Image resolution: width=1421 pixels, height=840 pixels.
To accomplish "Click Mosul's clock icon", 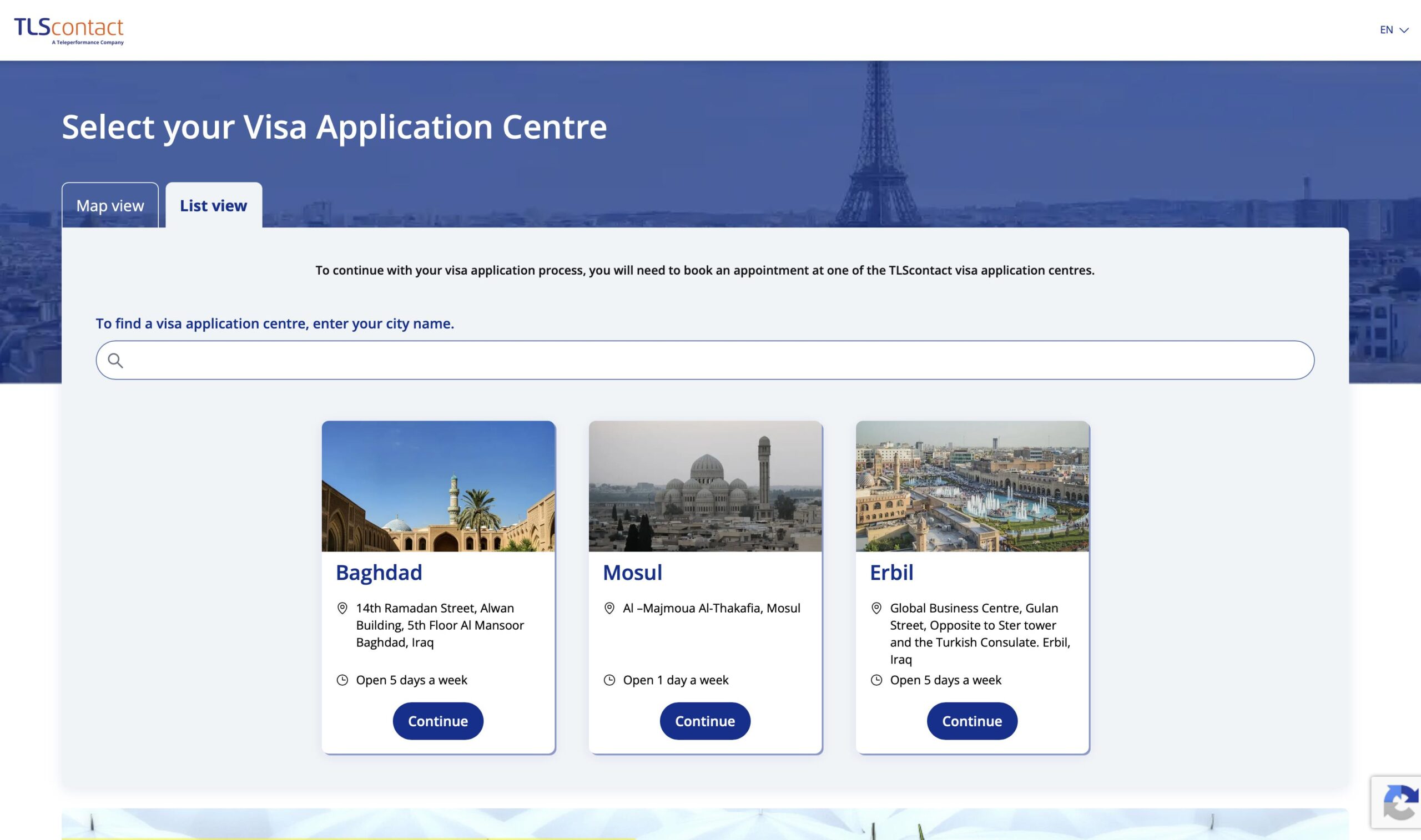I will [x=609, y=680].
